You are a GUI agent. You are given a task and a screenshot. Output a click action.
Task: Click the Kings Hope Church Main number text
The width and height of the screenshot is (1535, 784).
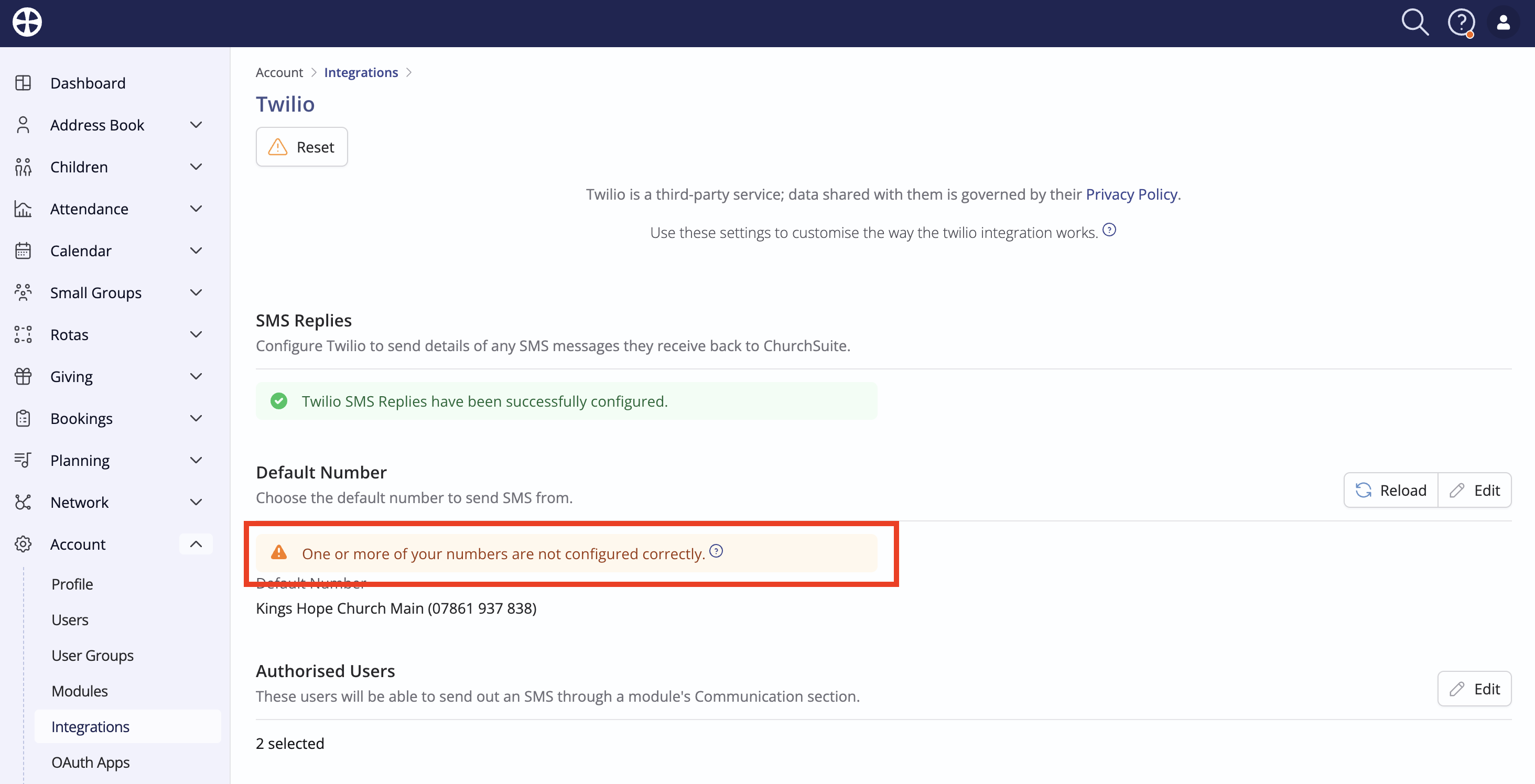pos(396,608)
